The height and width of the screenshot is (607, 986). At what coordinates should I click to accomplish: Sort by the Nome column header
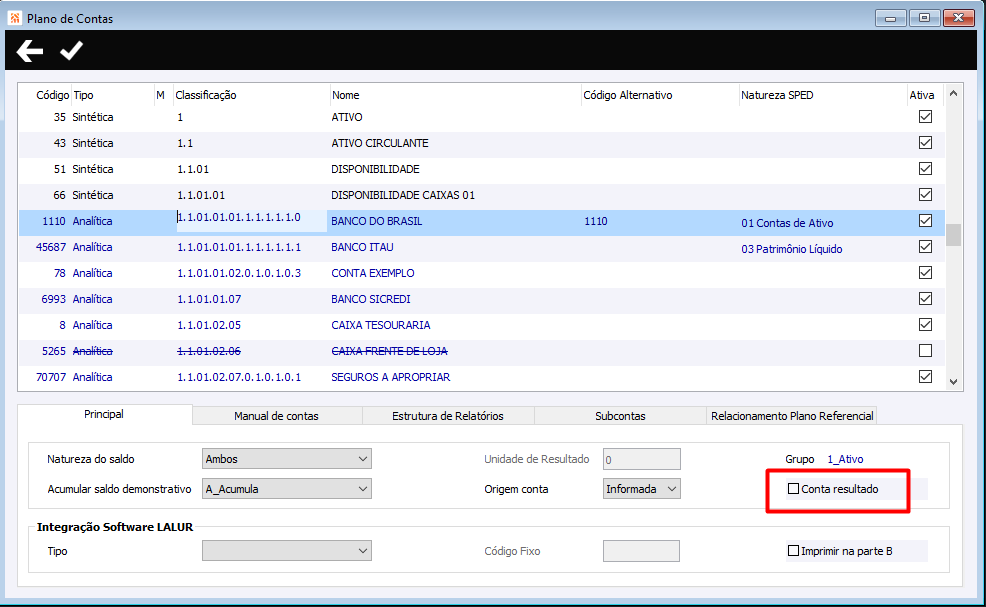click(x=345, y=95)
